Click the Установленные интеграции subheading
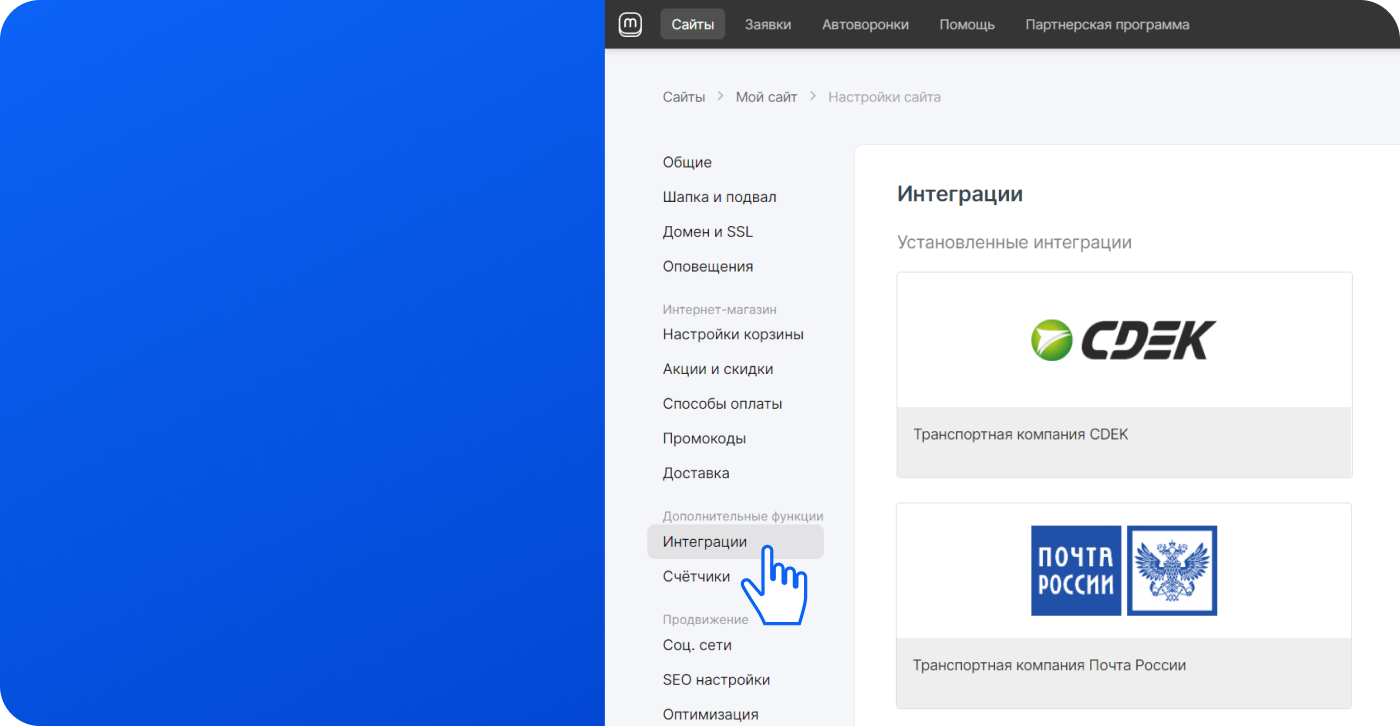This screenshot has height=726, width=1400. [1014, 243]
